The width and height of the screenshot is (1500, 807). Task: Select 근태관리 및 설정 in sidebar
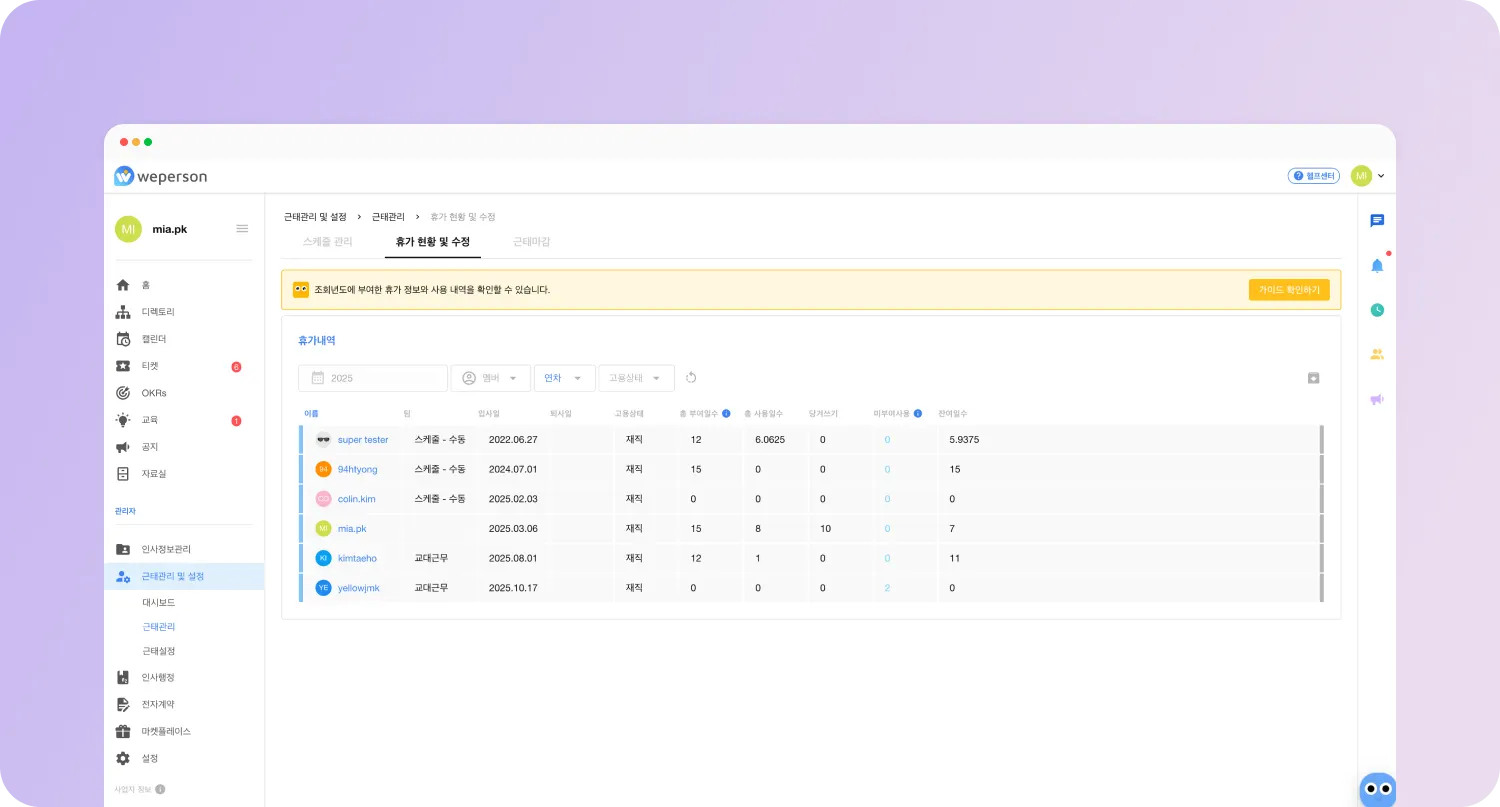184,576
